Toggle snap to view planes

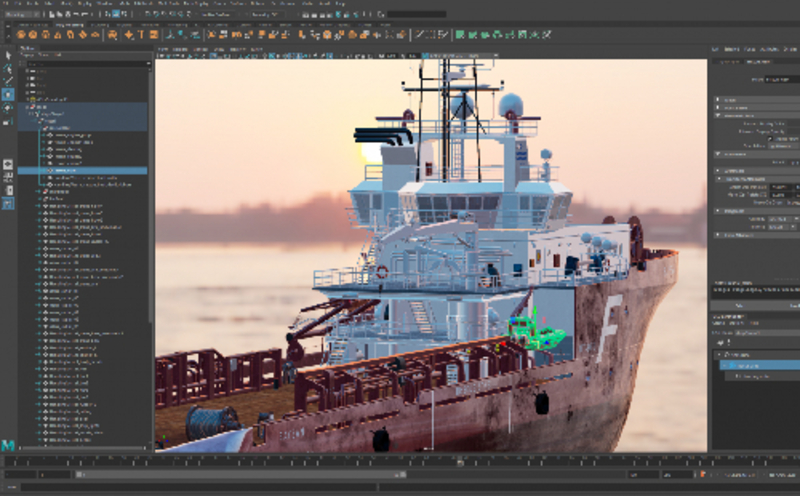181,14
